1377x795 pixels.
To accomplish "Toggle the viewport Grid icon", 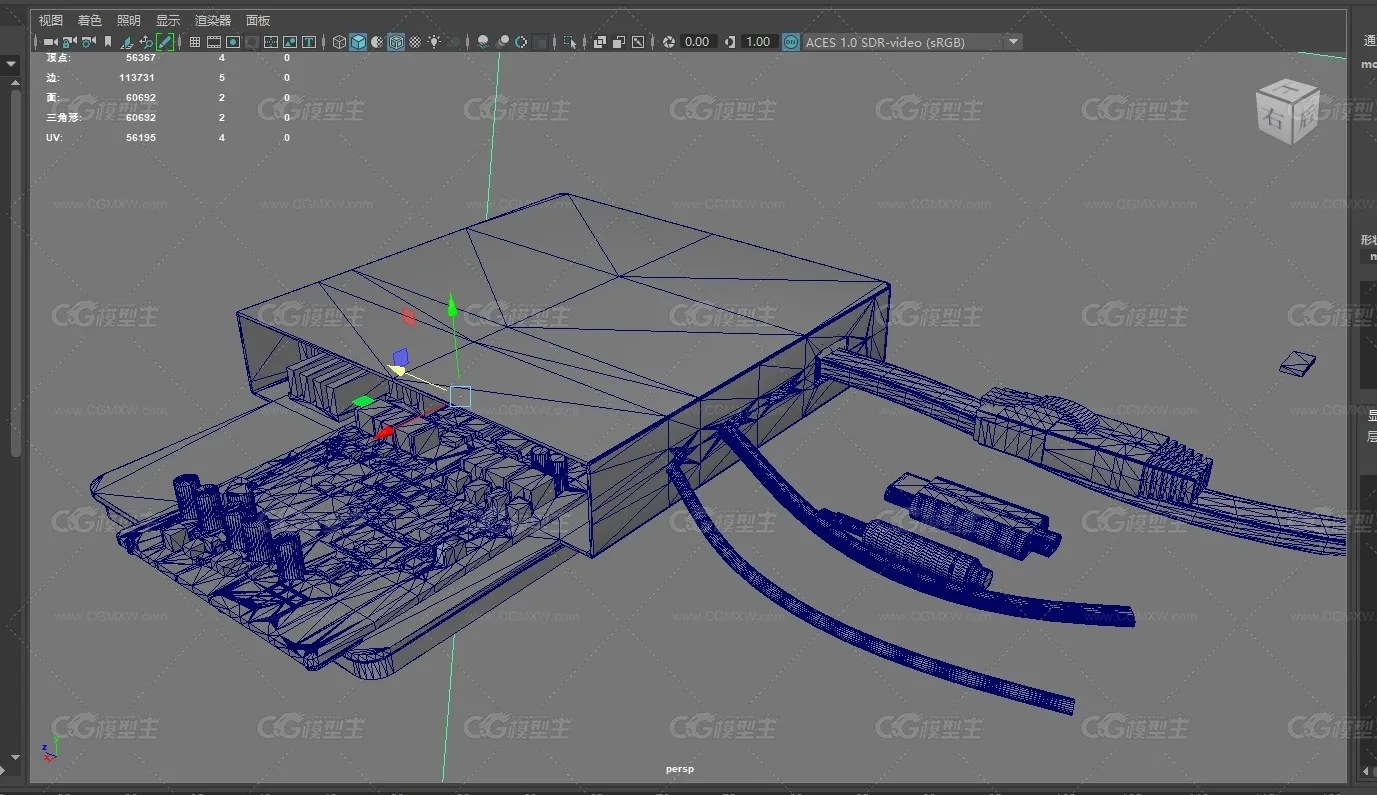I will [194, 42].
